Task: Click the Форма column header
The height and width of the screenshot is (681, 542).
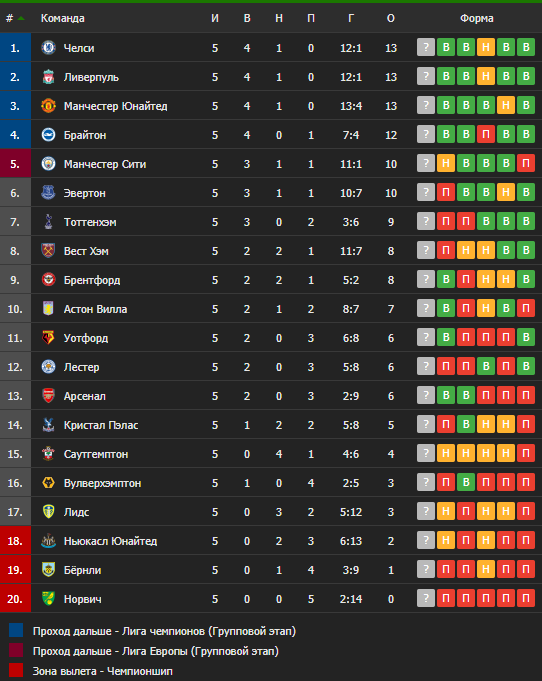Action: 476,18
